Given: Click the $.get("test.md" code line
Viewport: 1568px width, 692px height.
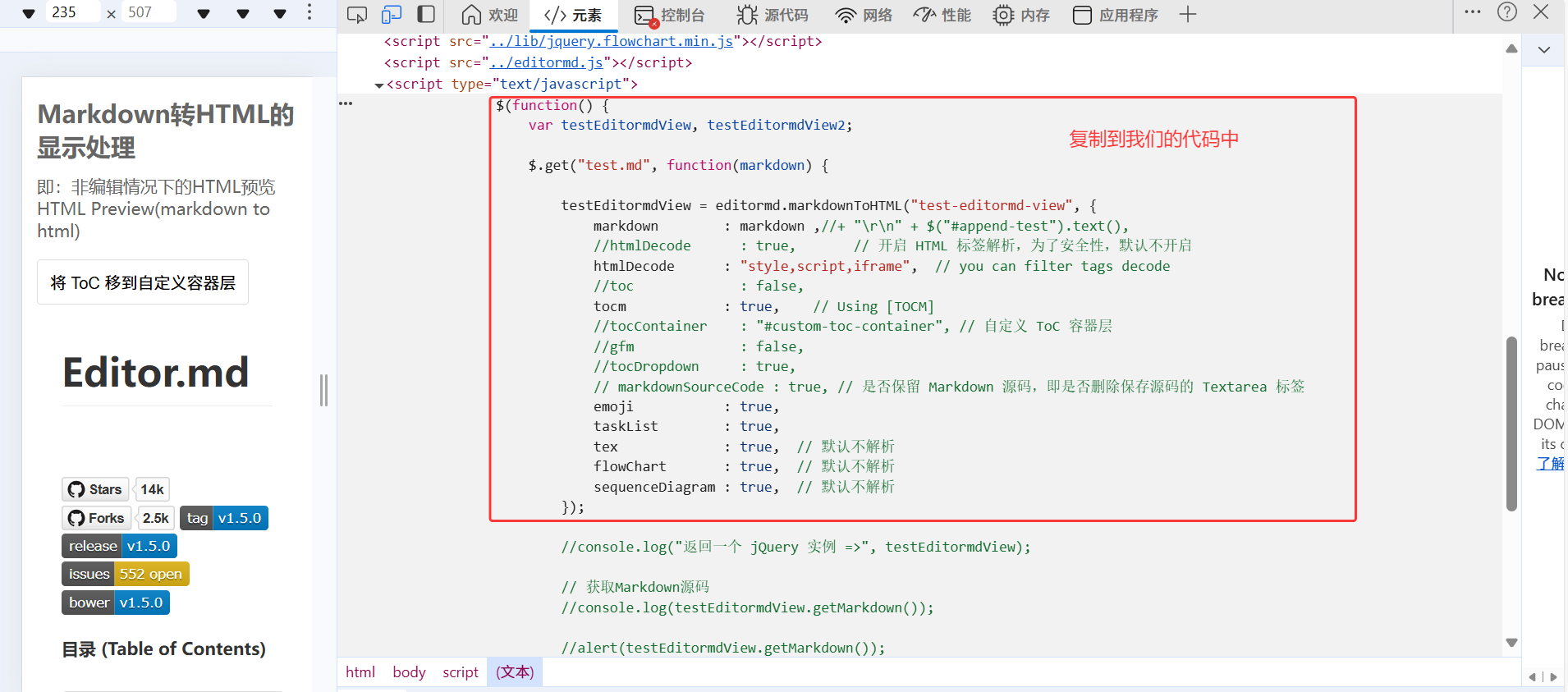Looking at the screenshot, I should click(x=678, y=165).
